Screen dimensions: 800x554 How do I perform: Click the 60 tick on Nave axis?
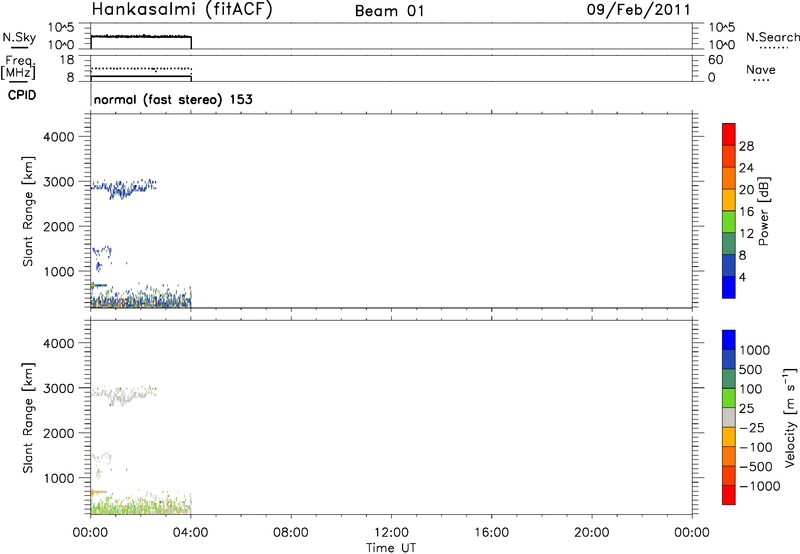coord(715,60)
